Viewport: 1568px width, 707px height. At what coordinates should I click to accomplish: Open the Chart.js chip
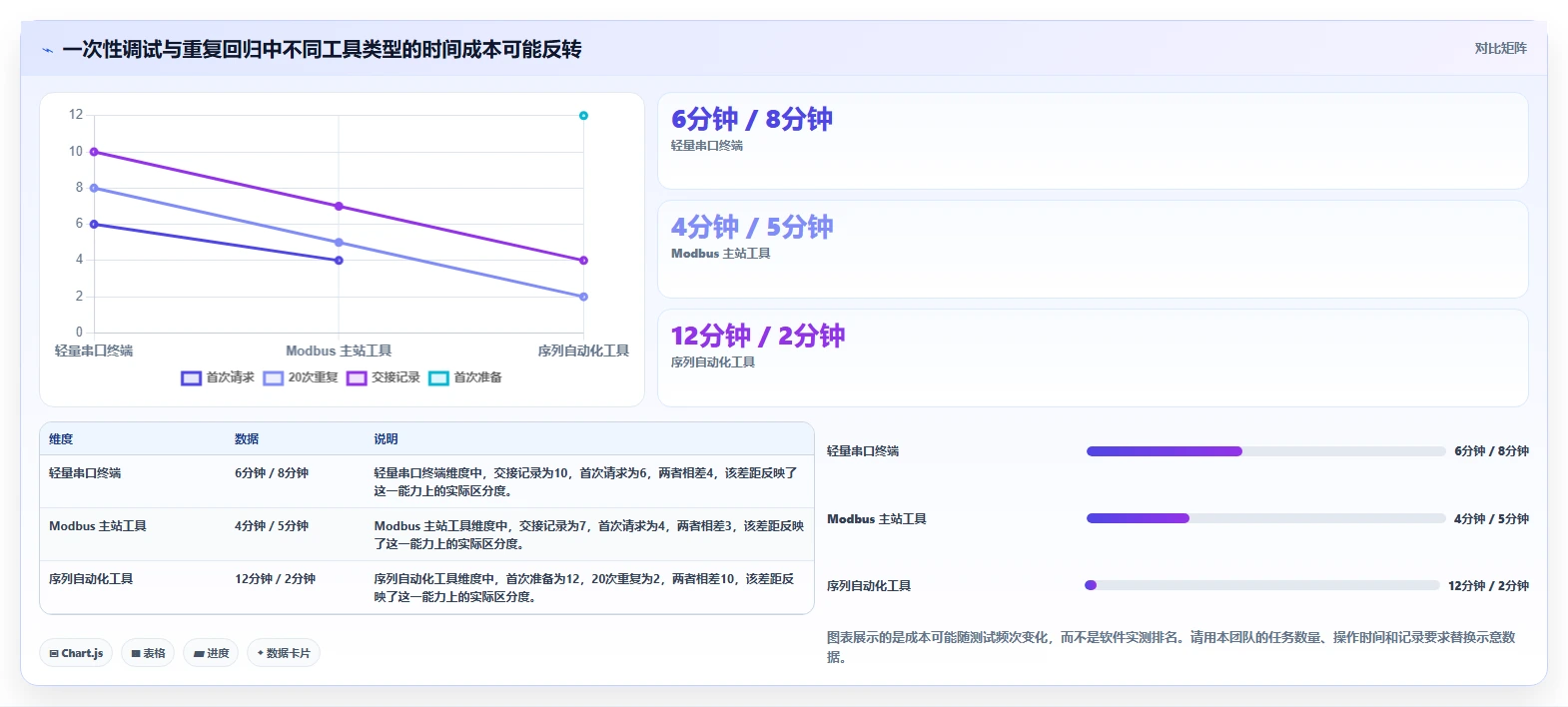(x=76, y=653)
